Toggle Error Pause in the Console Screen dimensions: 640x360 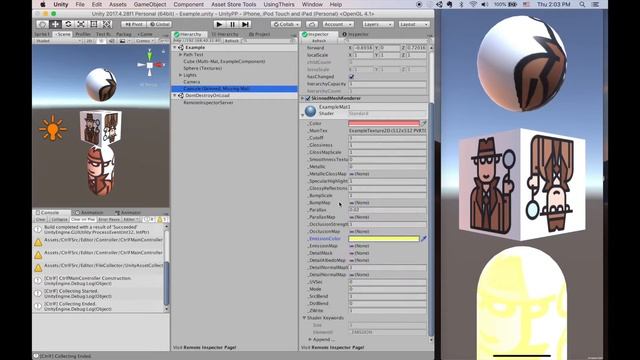(109, 220)
